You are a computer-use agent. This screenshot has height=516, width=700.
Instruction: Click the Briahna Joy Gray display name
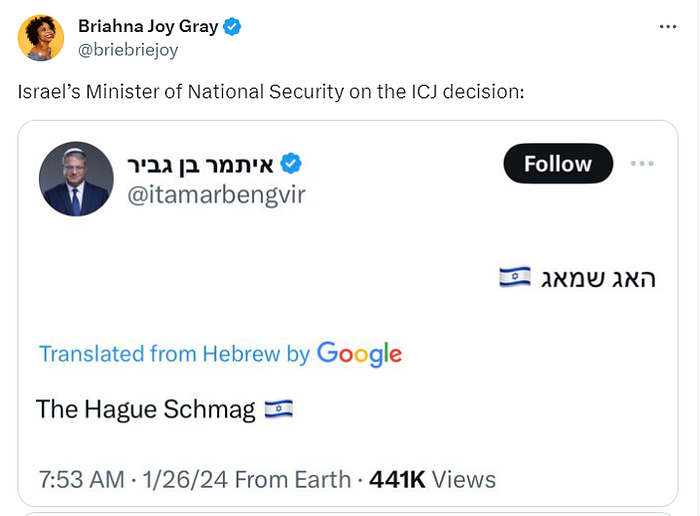click(x=148, y=26)
